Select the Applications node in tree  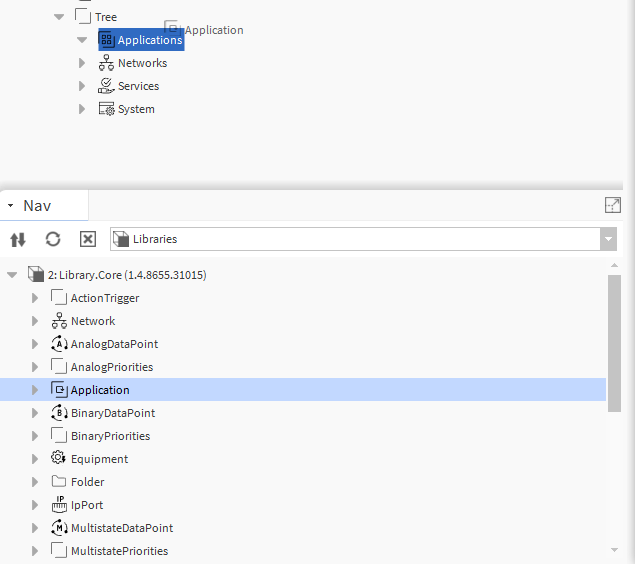click(x=149, y=40)
